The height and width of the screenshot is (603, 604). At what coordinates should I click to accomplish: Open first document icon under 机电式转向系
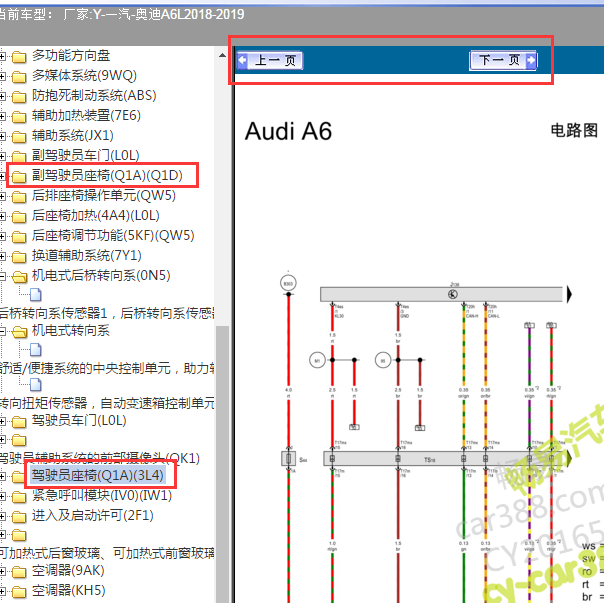(35, 350)
